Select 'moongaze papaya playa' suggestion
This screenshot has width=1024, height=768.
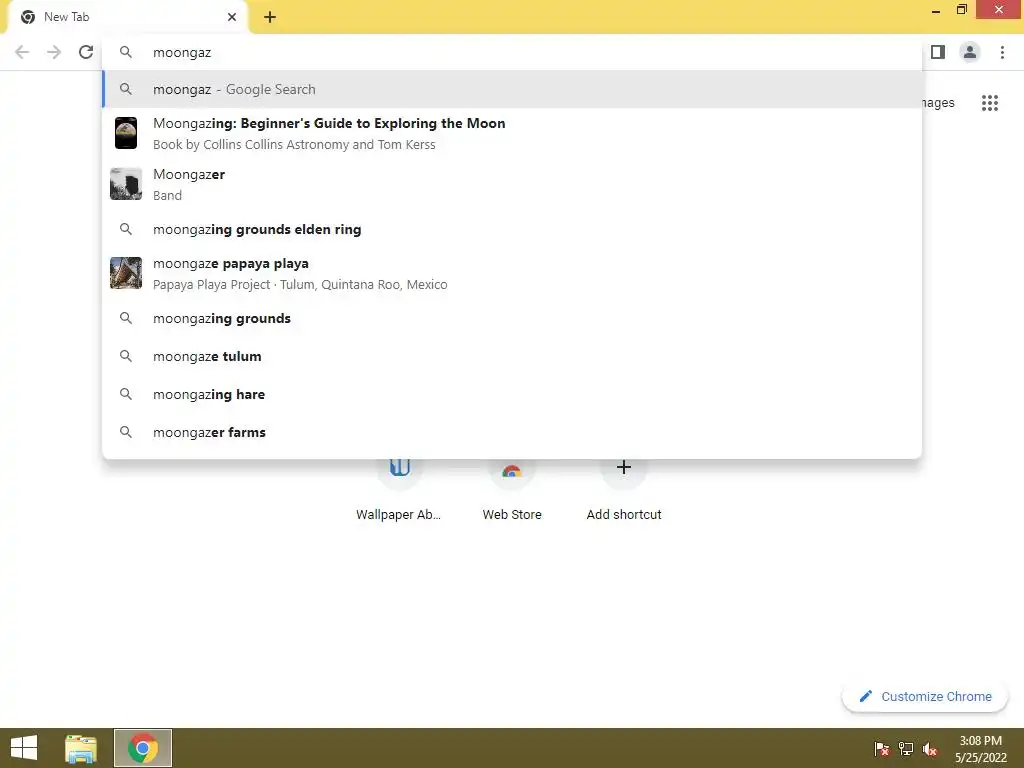[513, 274]
